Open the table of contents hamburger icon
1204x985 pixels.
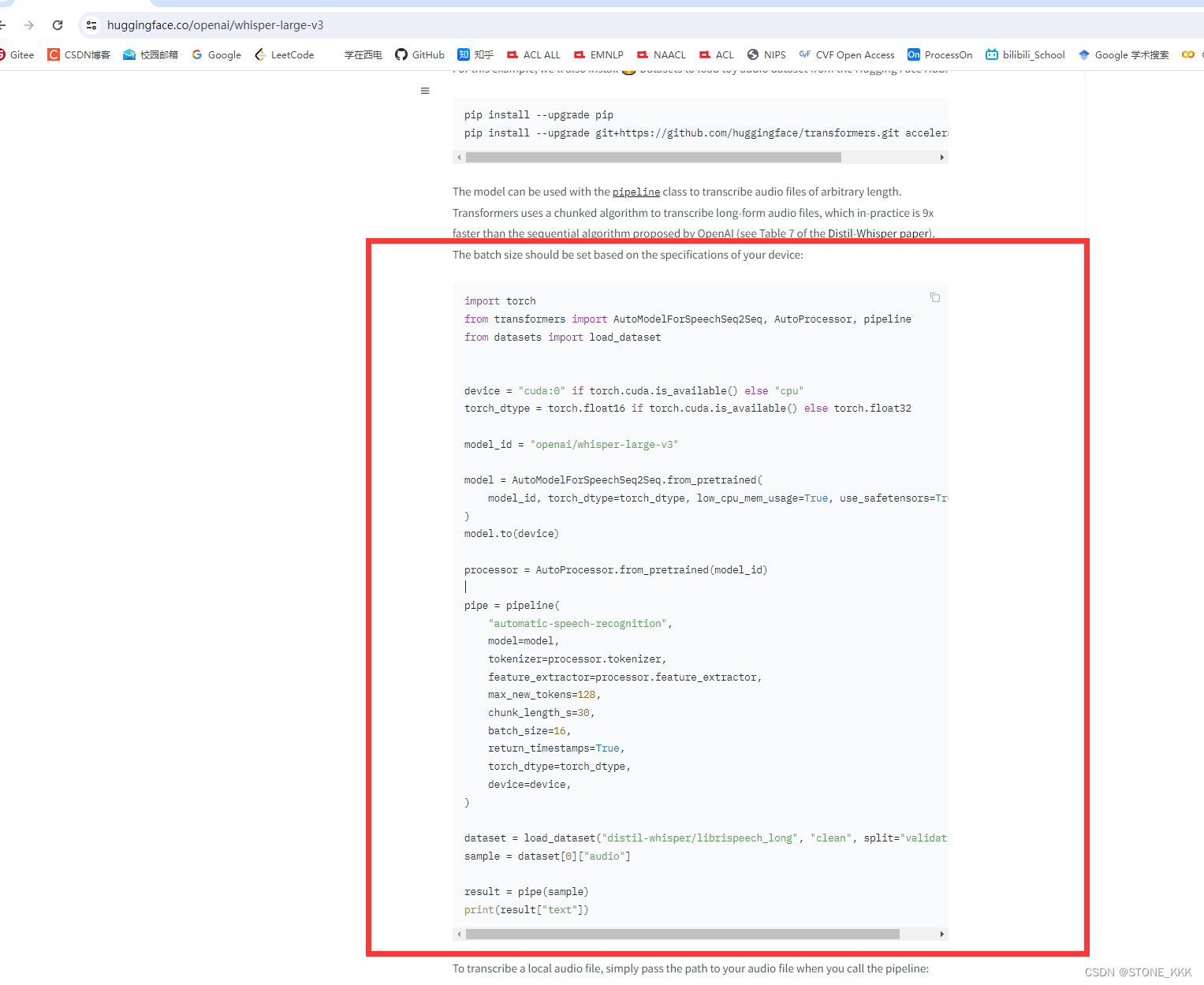click(x=425, y=91)
